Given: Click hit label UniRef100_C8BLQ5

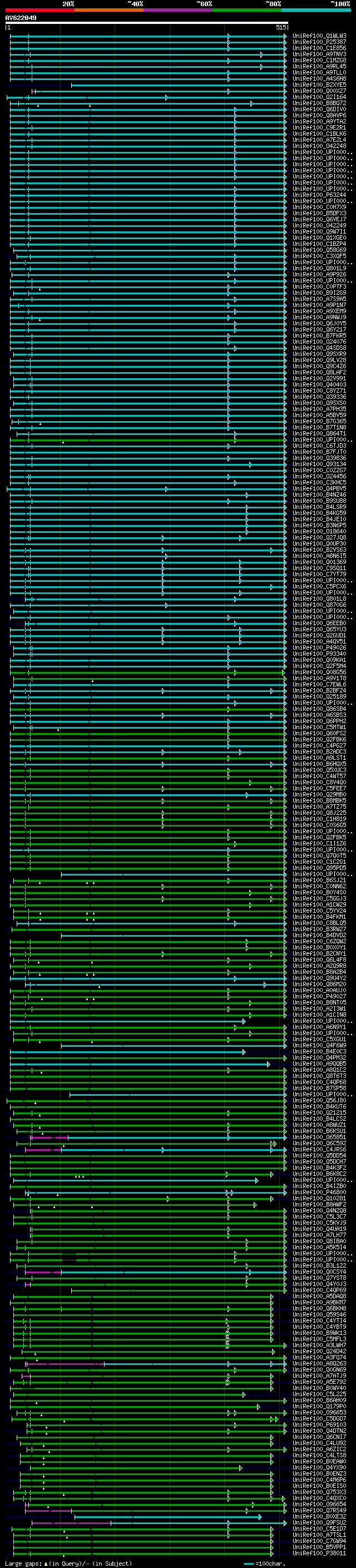Looking at the screenshot, I should click(x=319, y=923).
